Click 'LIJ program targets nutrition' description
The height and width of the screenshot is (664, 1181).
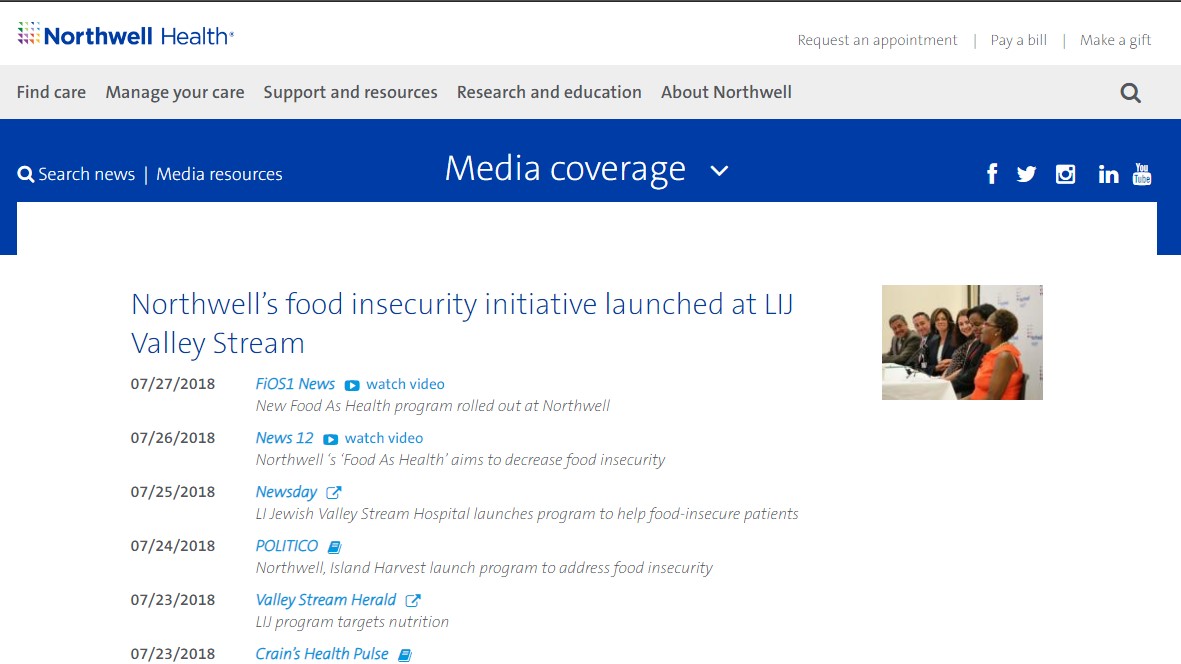(352, 622)
